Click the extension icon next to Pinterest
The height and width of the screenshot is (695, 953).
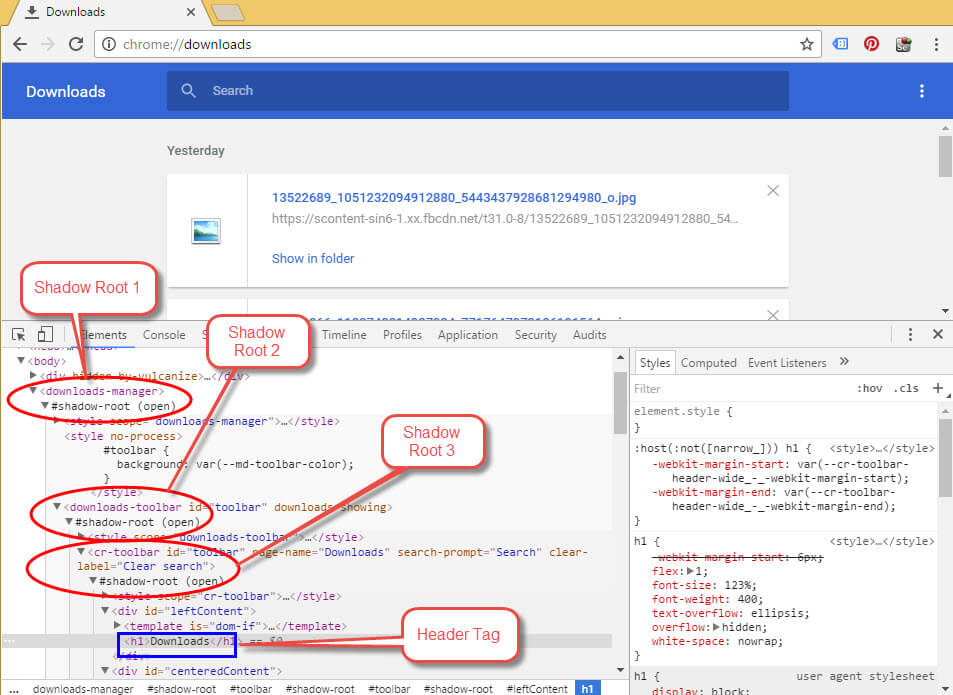click(904, 44)
